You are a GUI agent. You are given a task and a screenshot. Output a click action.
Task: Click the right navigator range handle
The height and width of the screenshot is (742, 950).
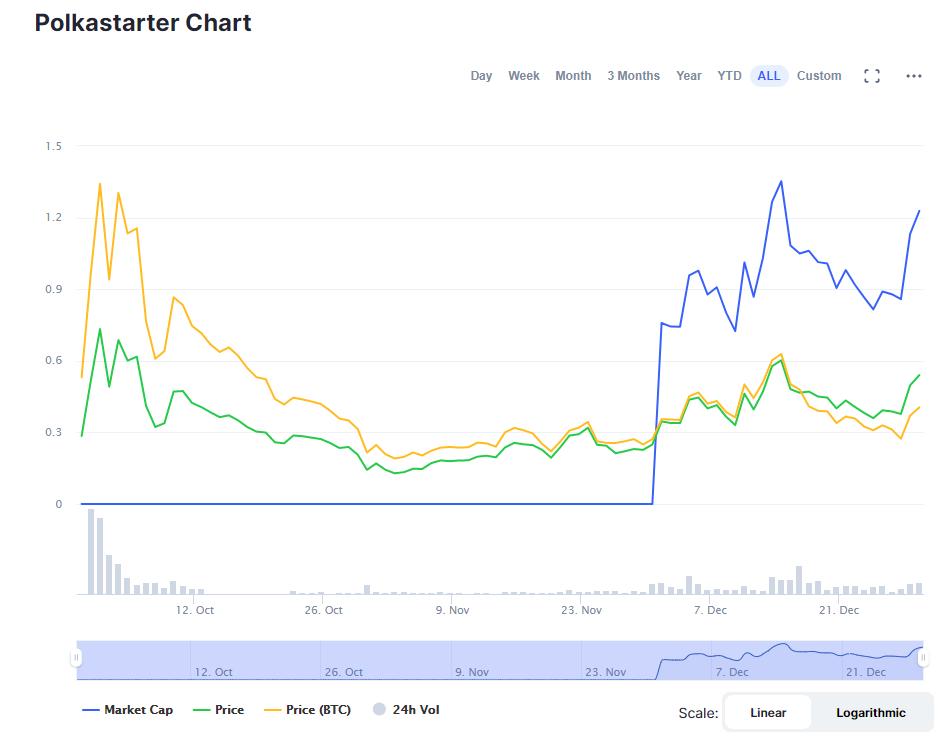(923, 657)
